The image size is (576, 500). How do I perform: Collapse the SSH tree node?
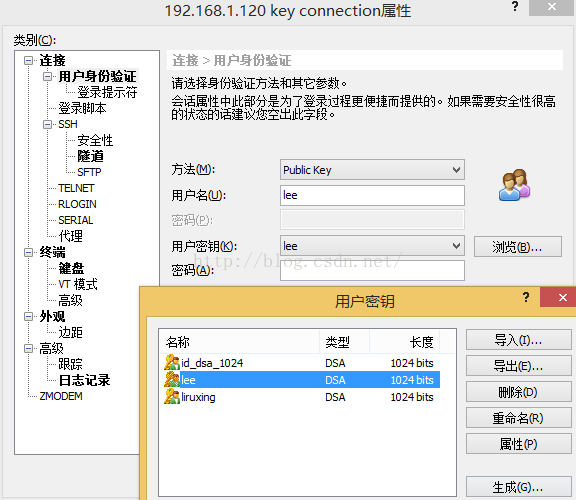pos(47,124)
